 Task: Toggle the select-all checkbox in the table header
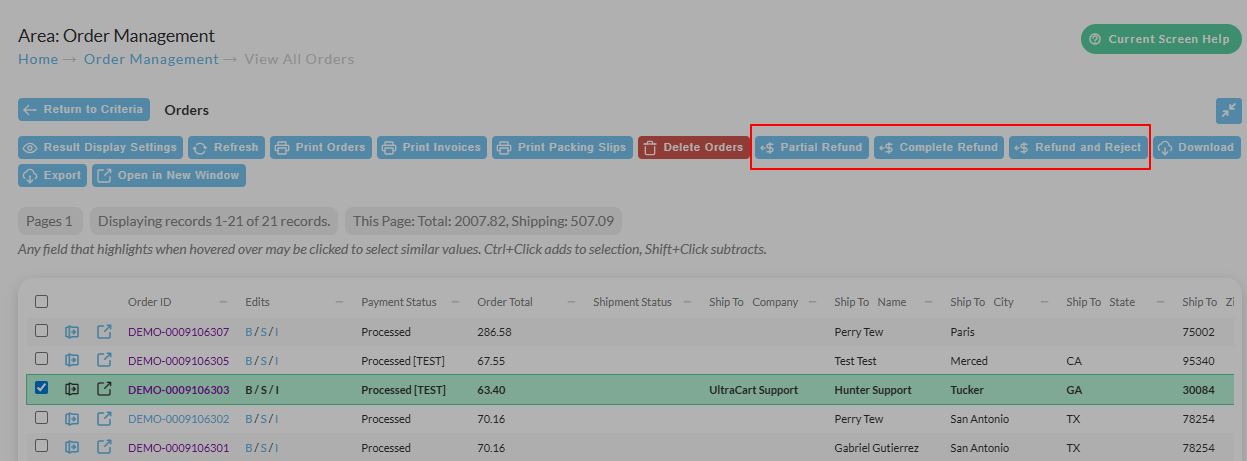tap(41, 301)
